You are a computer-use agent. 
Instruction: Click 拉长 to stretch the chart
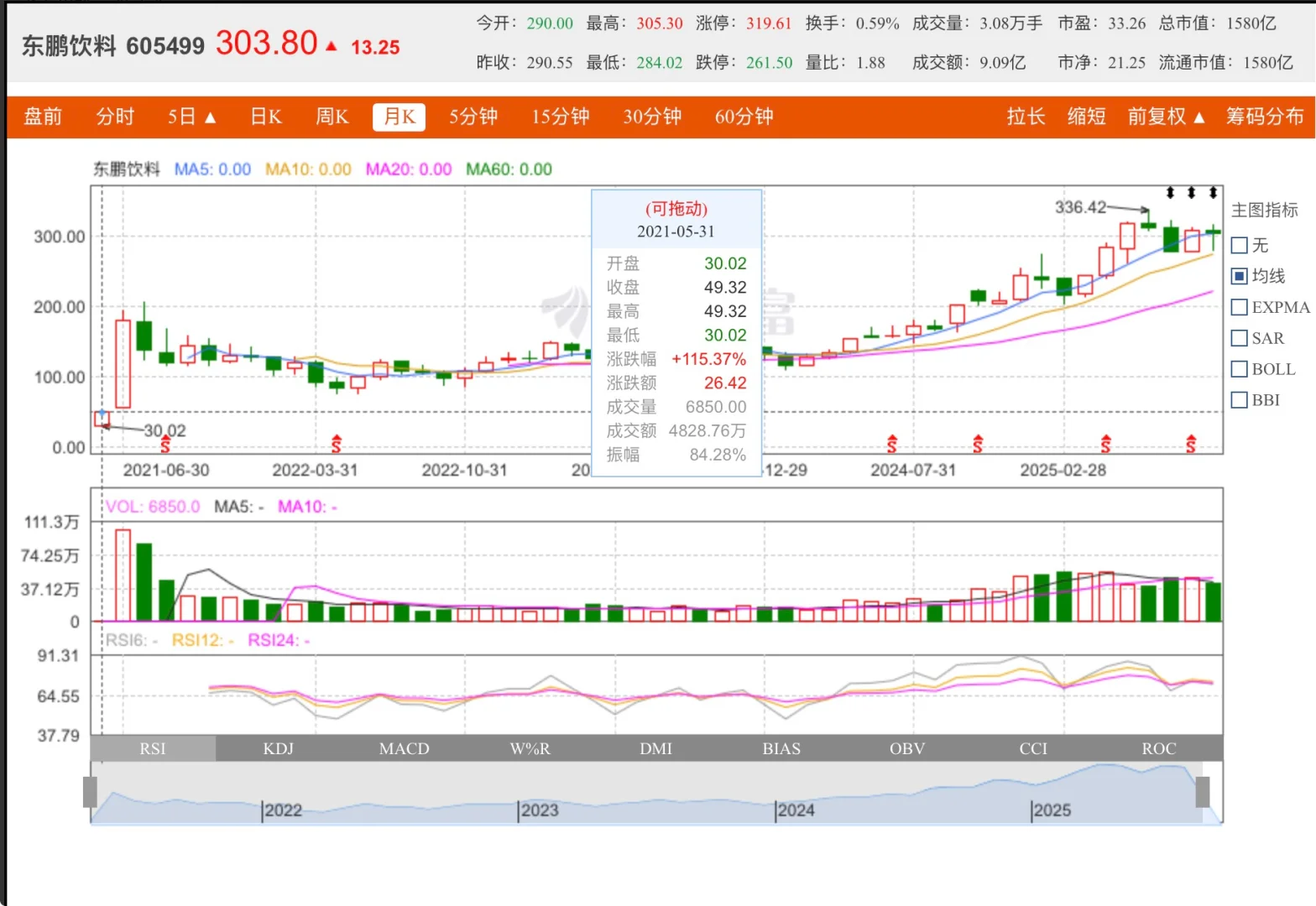coord(1026,117)
